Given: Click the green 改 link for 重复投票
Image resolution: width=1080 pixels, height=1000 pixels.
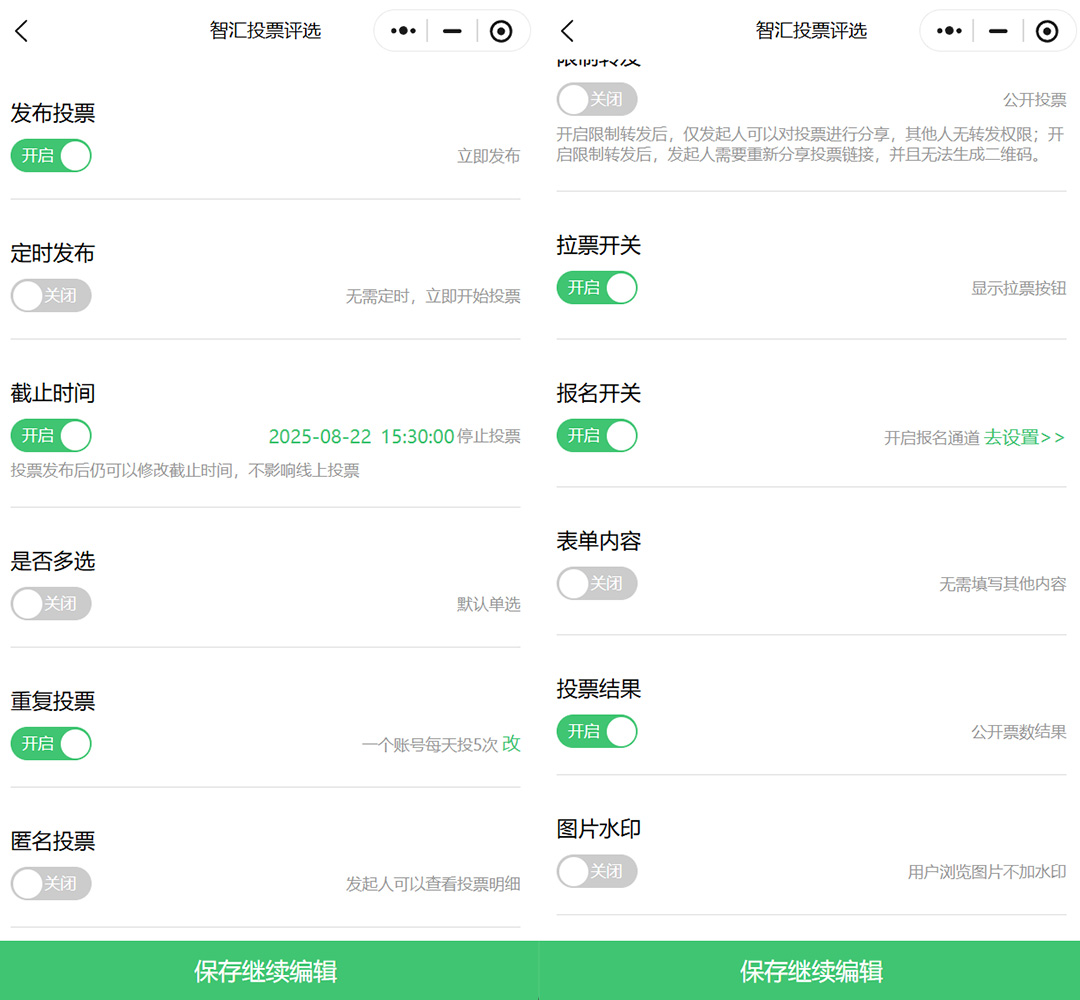Looking at the screenshot, I should 511,744.
